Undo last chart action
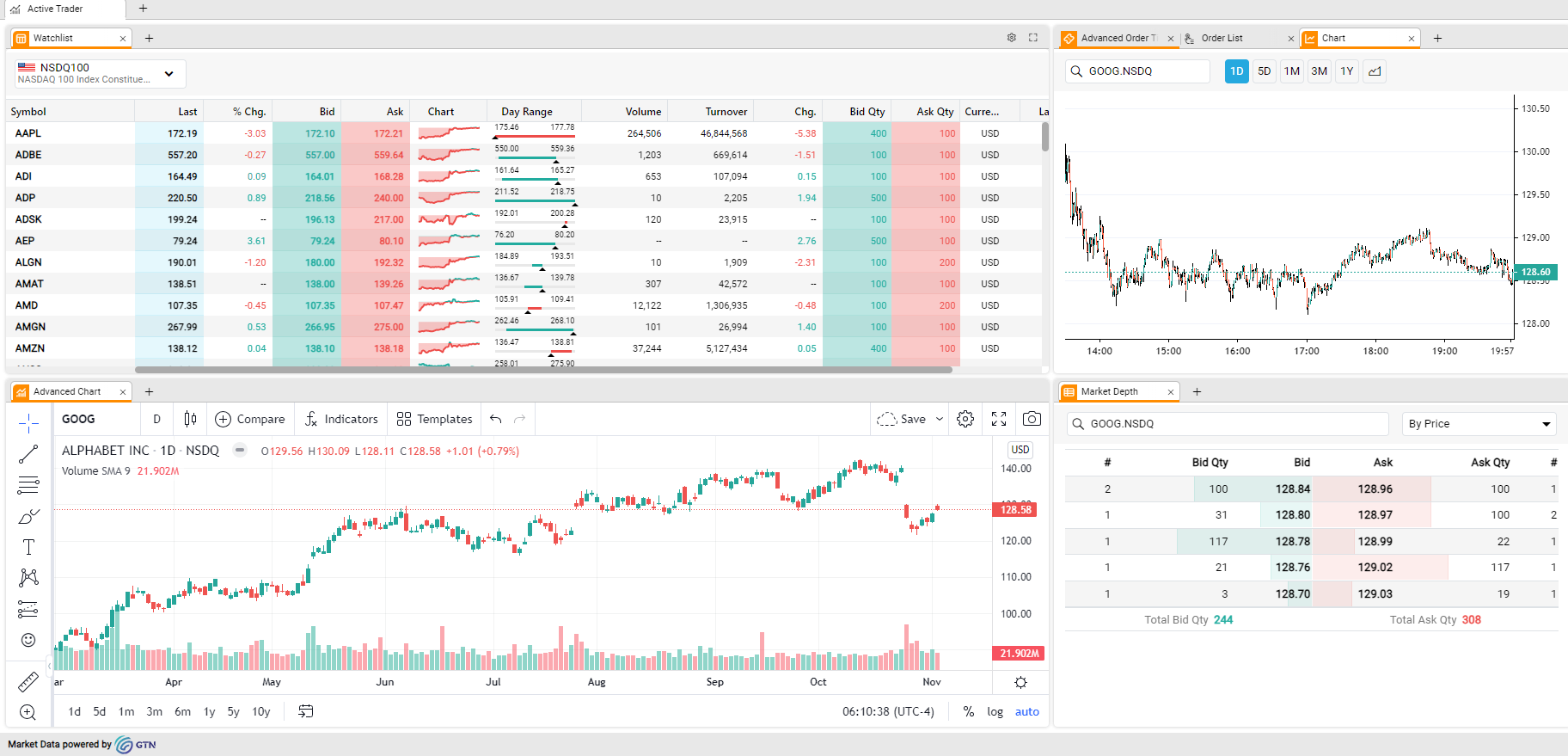Screen dimensions: 1568x756 click(496, 419)
